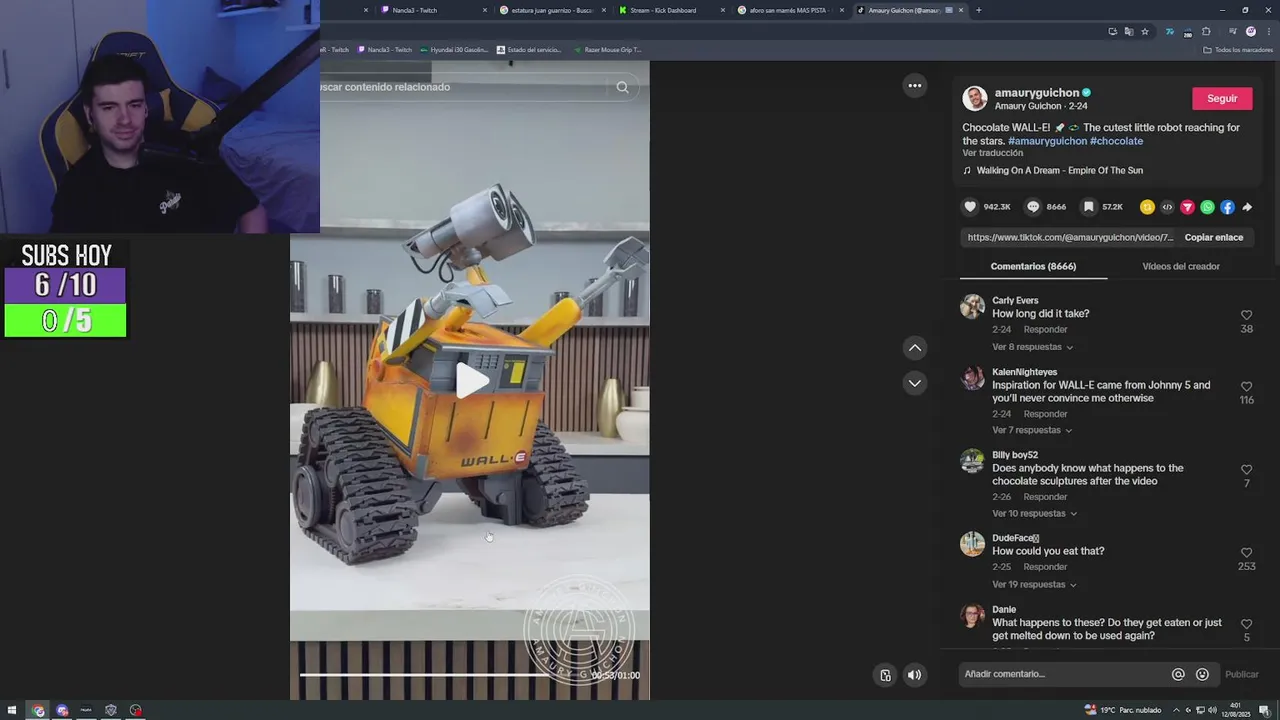Bookmark page with the star icon
Screen dimensions: 1280x720
click(x=1145, y=31)
